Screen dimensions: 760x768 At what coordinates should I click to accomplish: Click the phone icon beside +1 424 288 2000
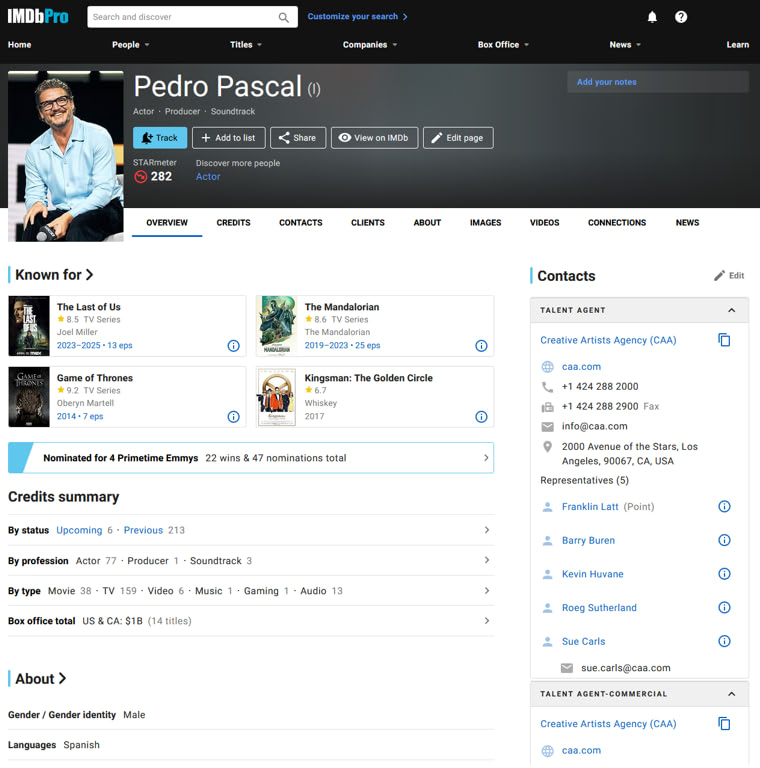[547, 387]
